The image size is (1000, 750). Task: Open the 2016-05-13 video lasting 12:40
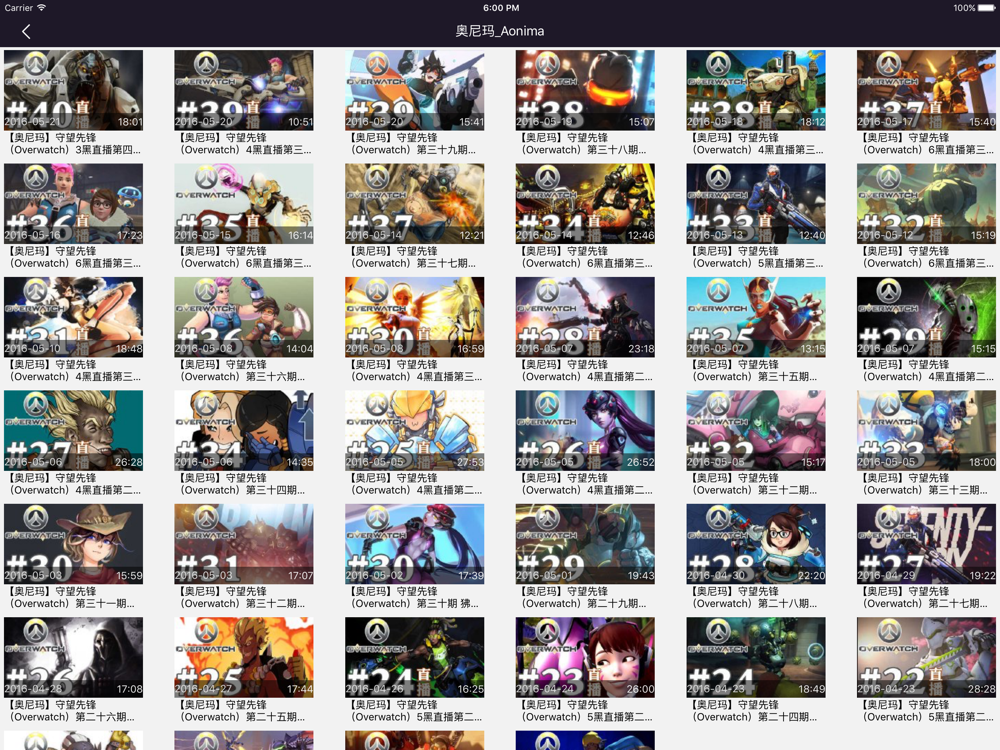[756, 204]
